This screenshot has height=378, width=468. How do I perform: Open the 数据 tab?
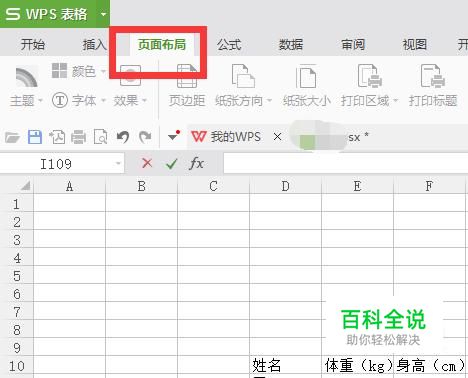[x=291, y=44]
